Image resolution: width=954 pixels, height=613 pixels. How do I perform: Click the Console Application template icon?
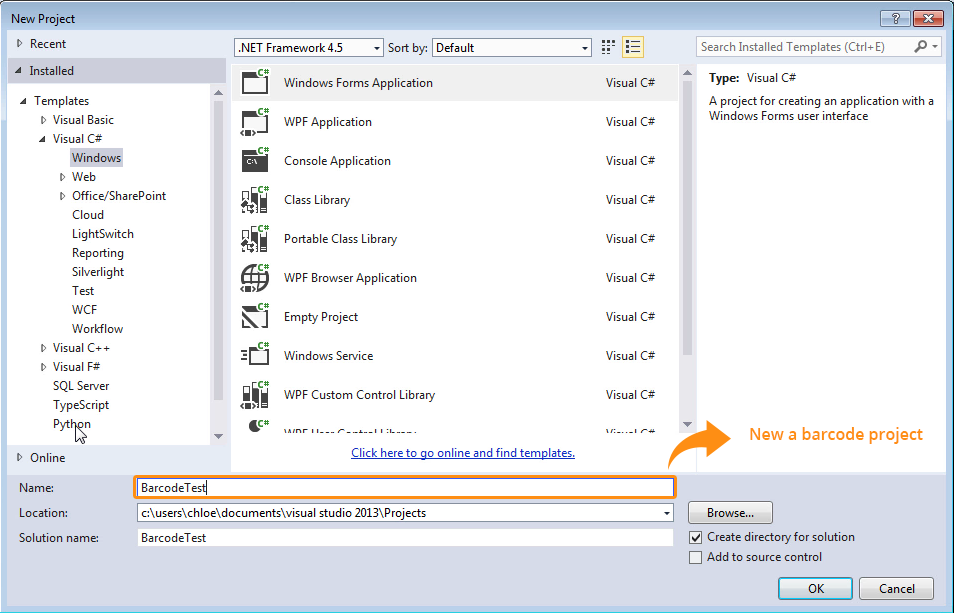coord(255,161)
